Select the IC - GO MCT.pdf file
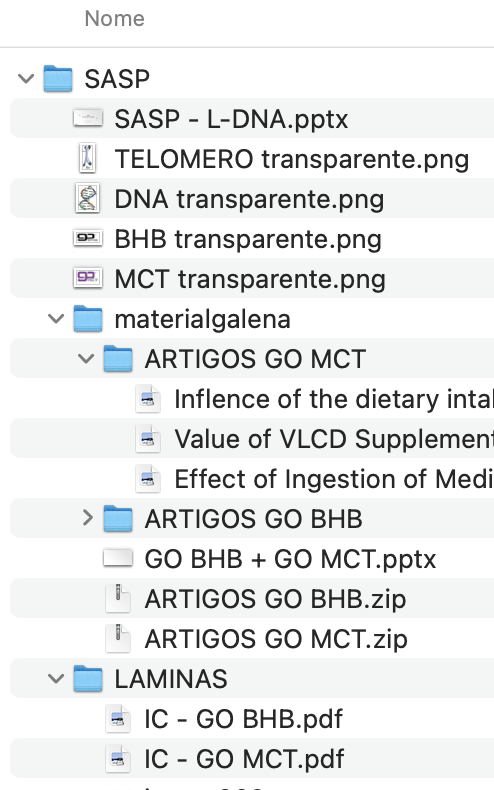This screenshot has width=494, height=790. coord(252,758)
